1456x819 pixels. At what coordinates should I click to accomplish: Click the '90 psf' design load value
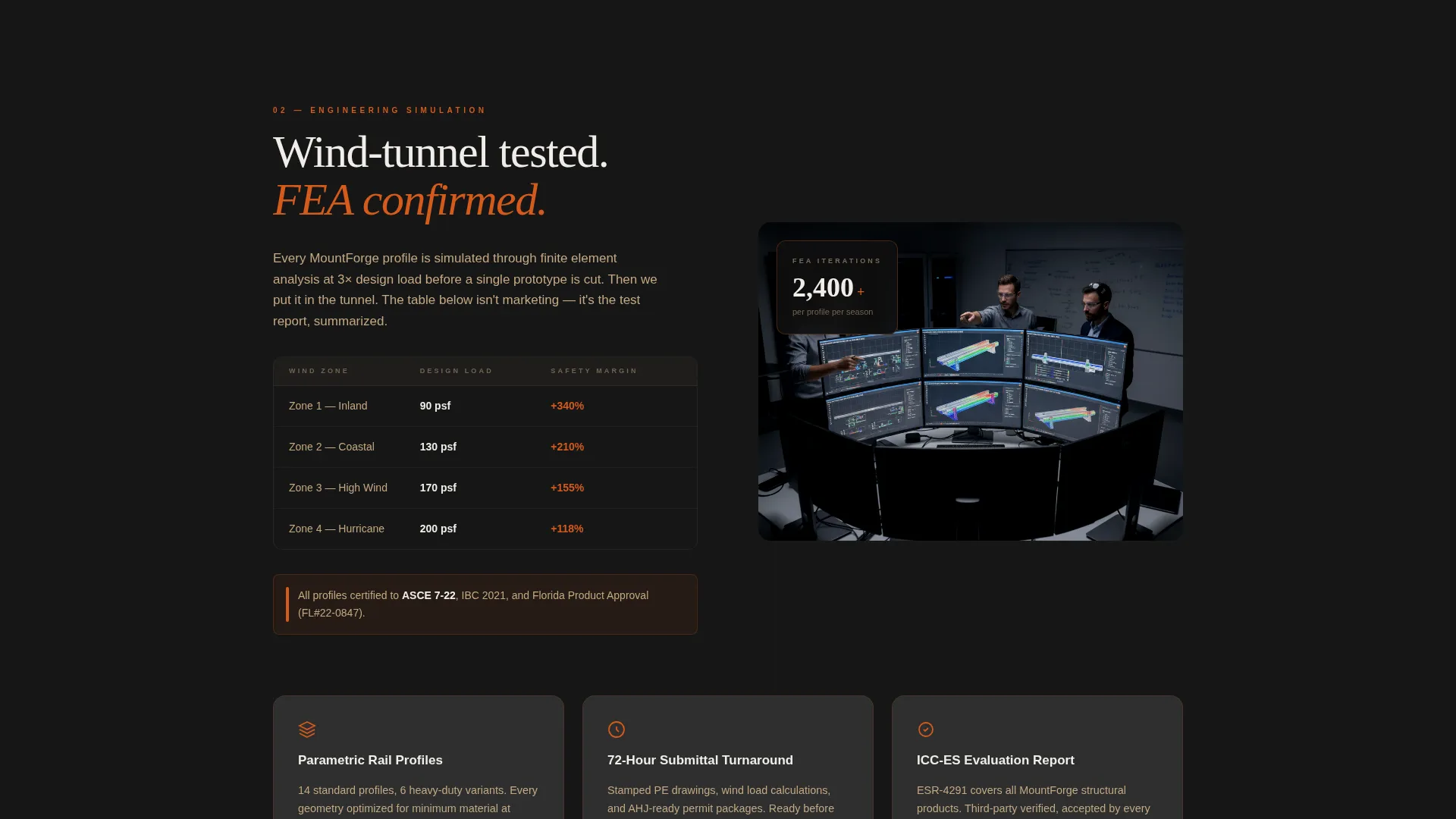point(435,406)
